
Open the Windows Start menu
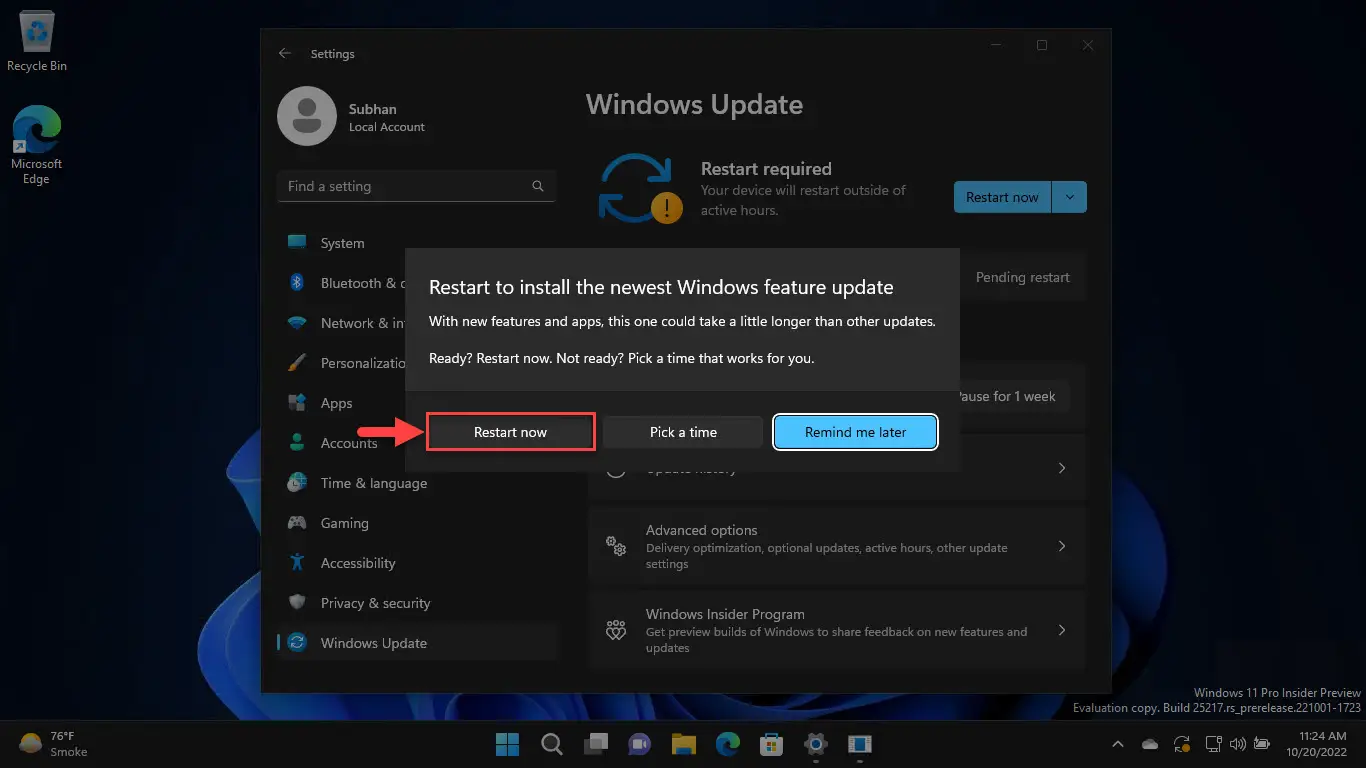(508, 744)
